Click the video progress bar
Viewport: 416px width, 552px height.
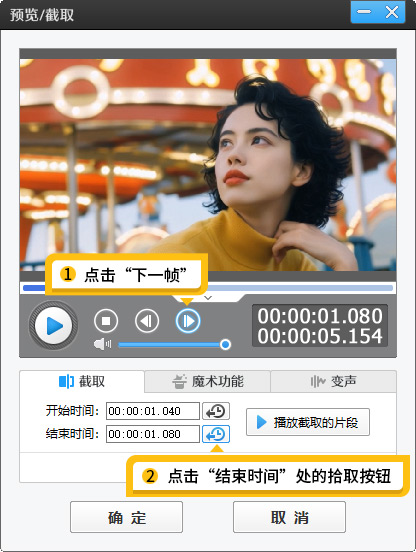(x=208, y=288)
